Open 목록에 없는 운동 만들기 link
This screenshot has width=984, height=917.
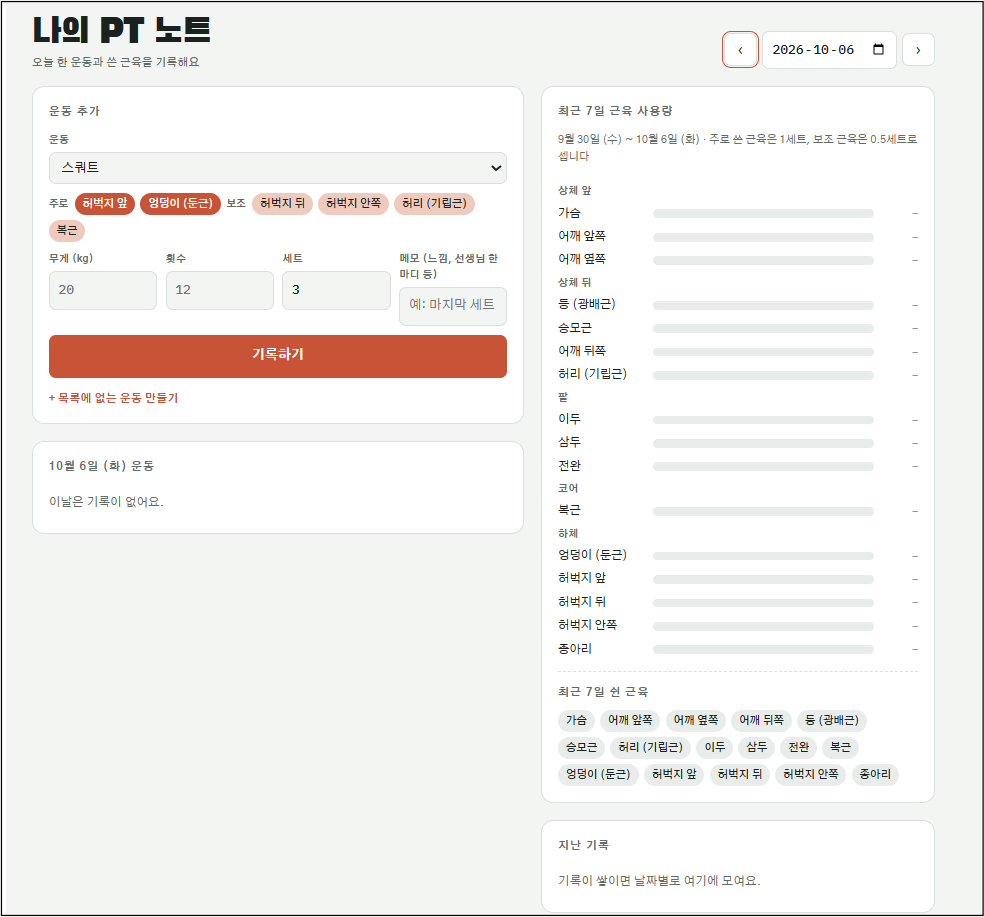(x=114, y=398)
